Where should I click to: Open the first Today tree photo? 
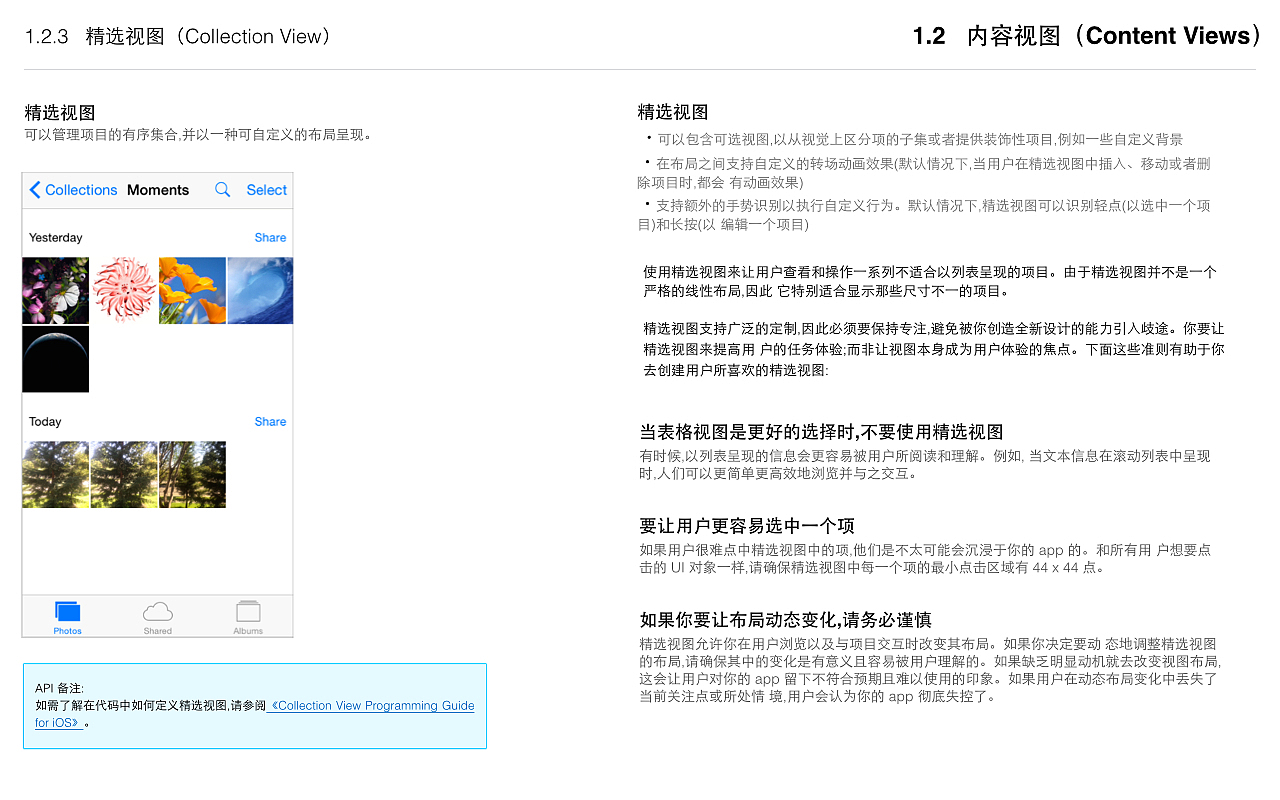tap(55, 475)
